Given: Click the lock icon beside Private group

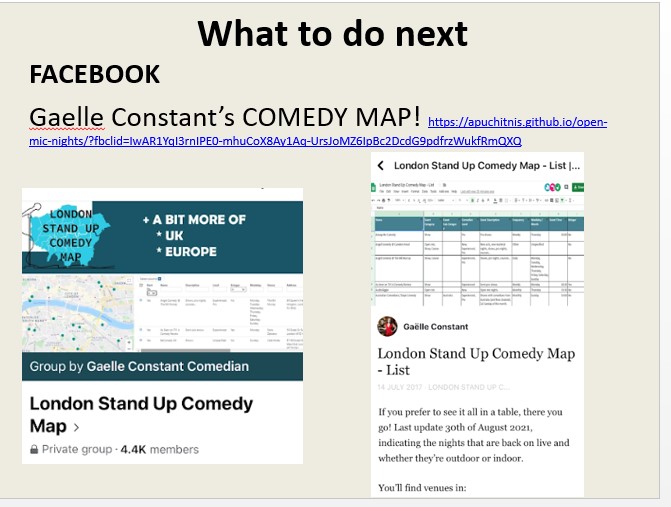Looking at the screenshot, I should [35, 450].
